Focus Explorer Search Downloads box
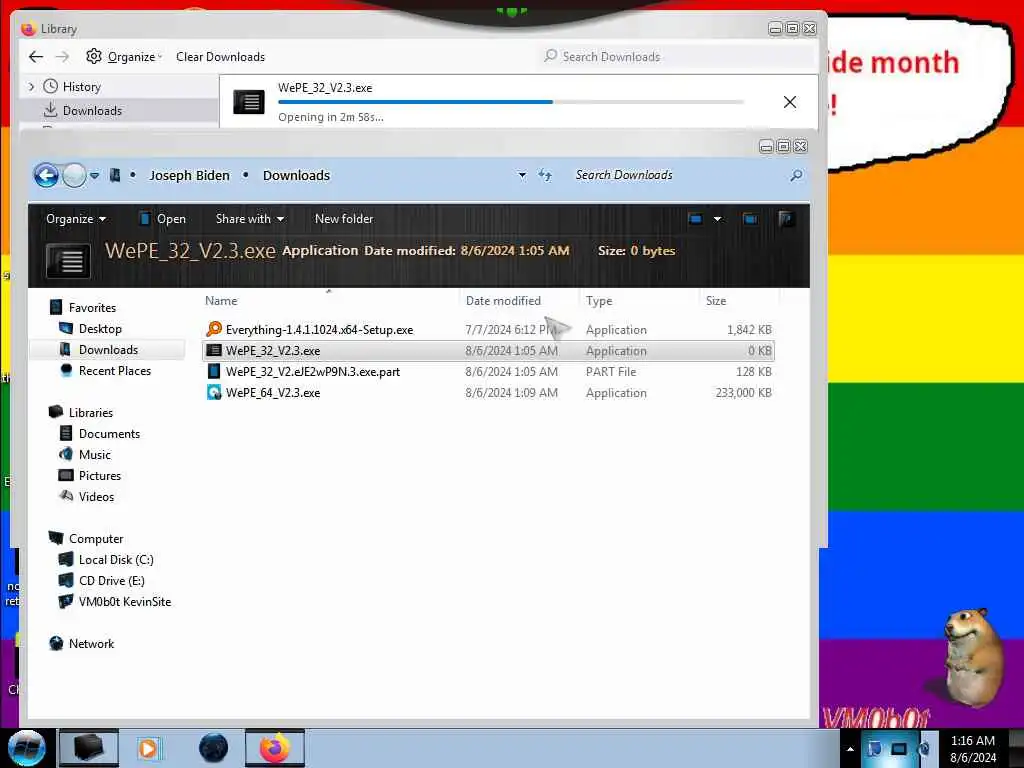This screenshot has width=1024, height=768. pyautogui.click(x=679, y=175)
